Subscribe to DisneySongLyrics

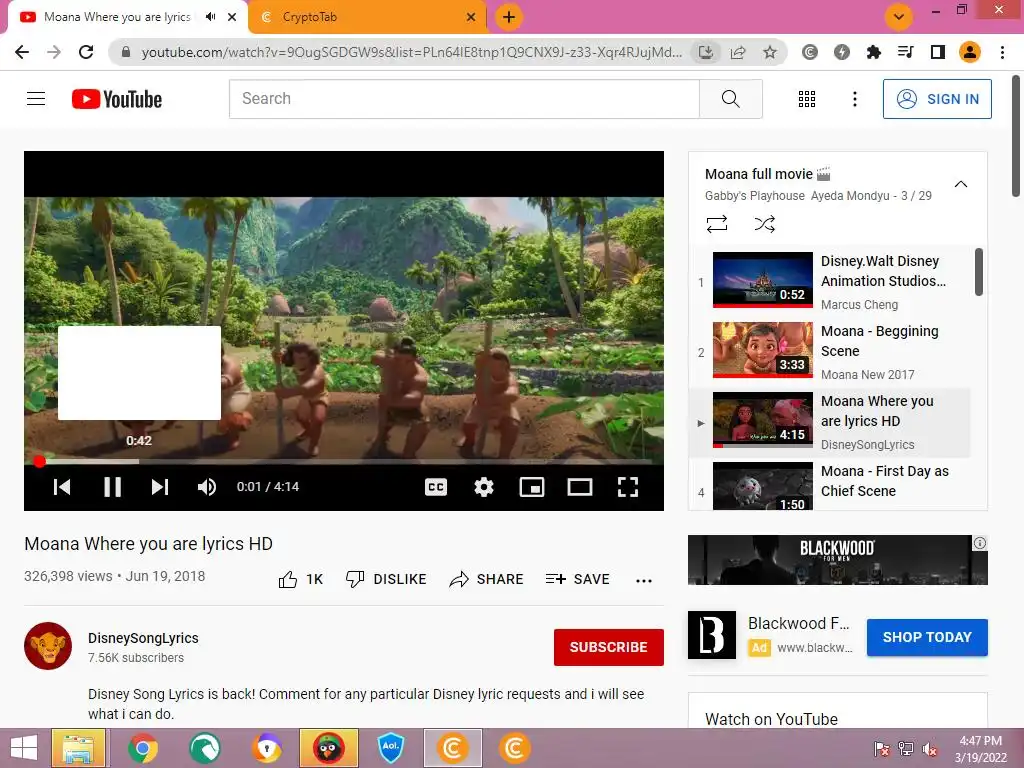point(609,647)
